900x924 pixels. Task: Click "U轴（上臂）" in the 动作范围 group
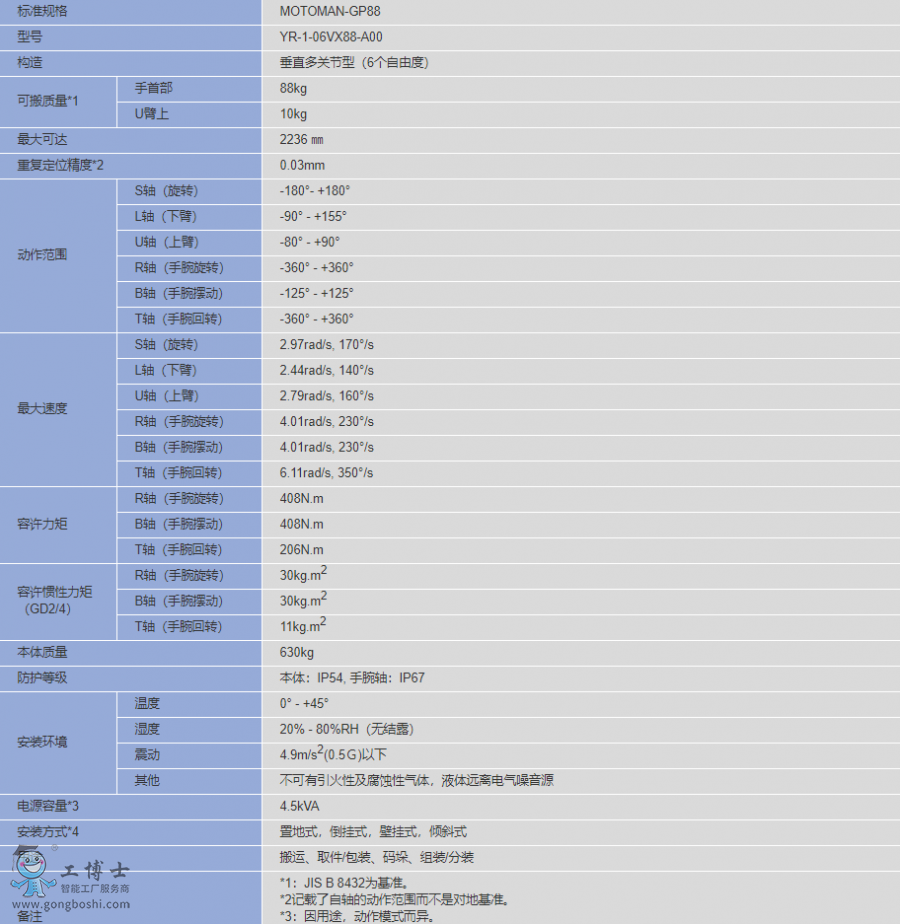point(167,242)
